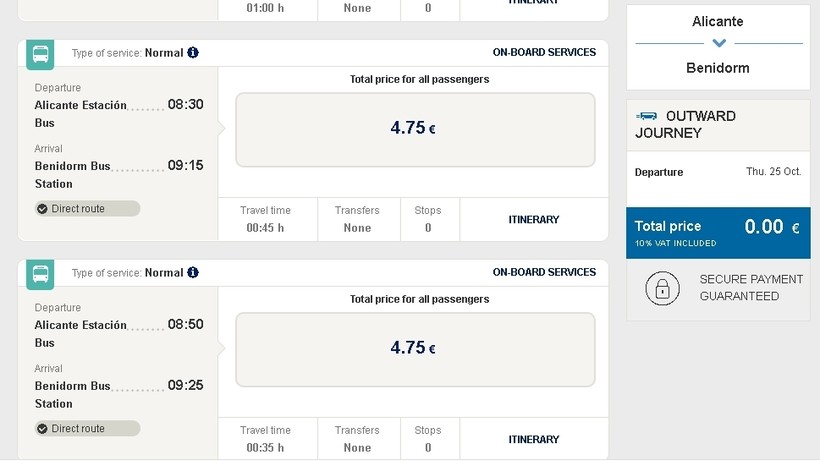Click bus icon of 08:30 service

[x=40, y=54]
